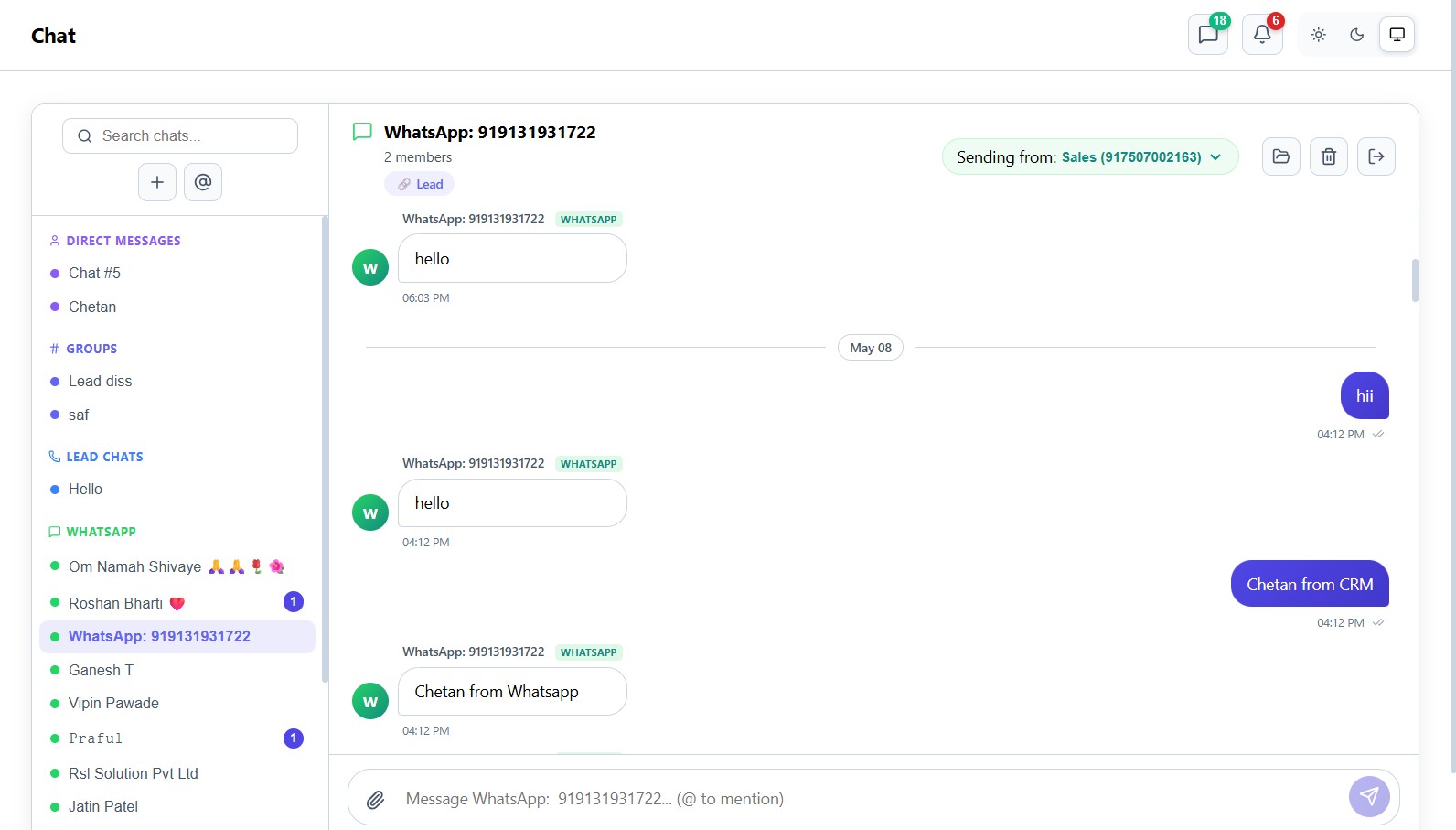The image size is (1456, 830).
Task: Click the 'hello' message at 04:12 PM
Action: [512, 502]
